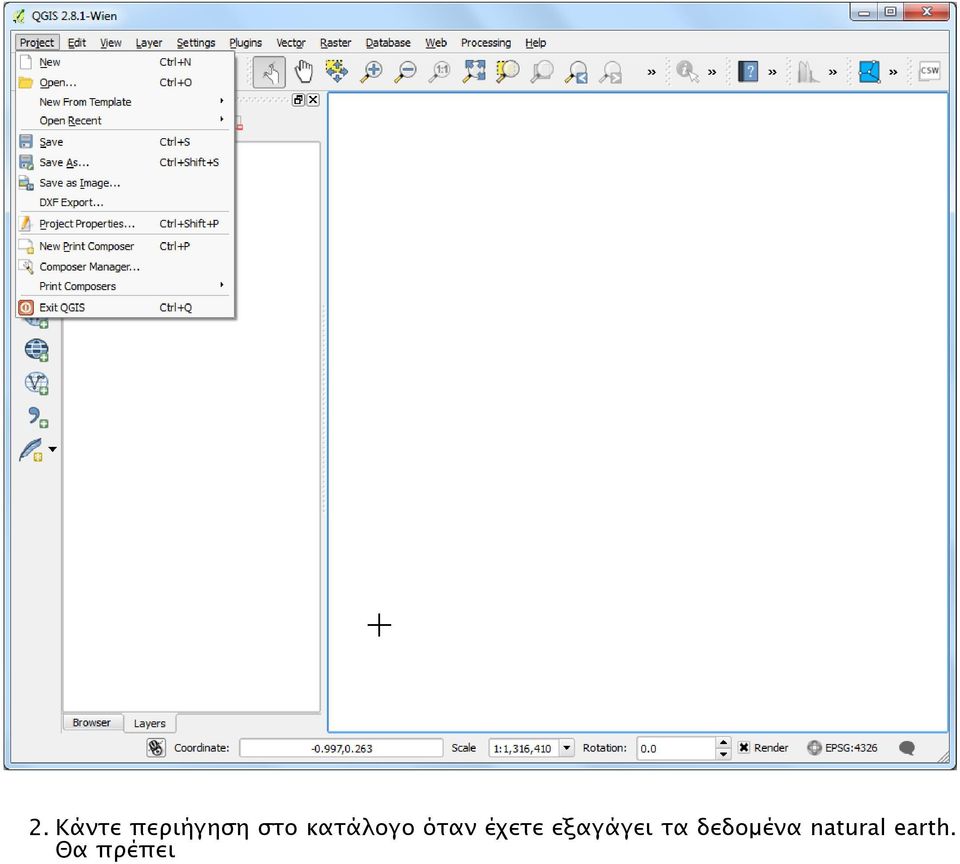Viewport: 960px width, 864px height.
Task: Open Project Properties... entry
Action: [x=125, y=224]
